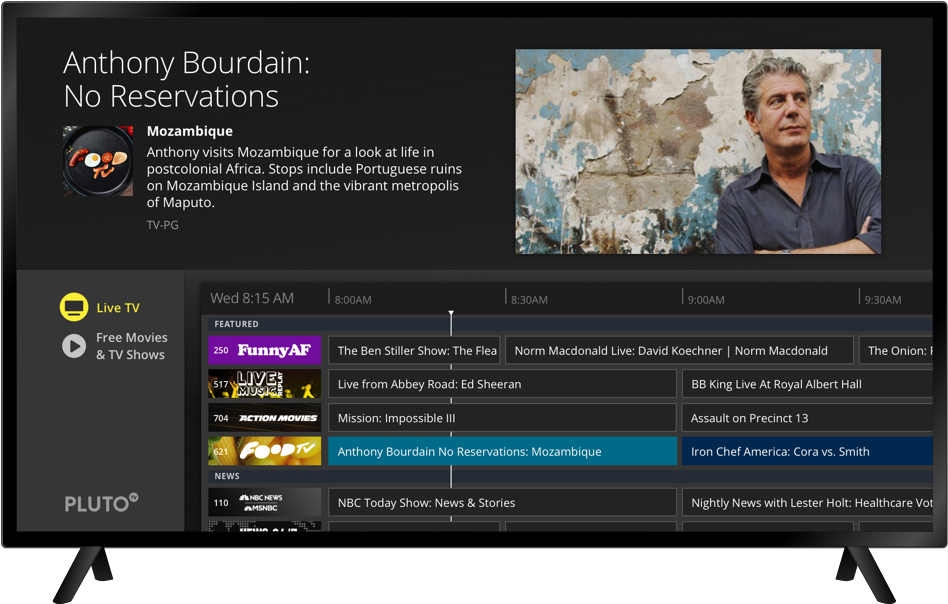Open Free Movies & TV Shows menu label

coord(131,346)
